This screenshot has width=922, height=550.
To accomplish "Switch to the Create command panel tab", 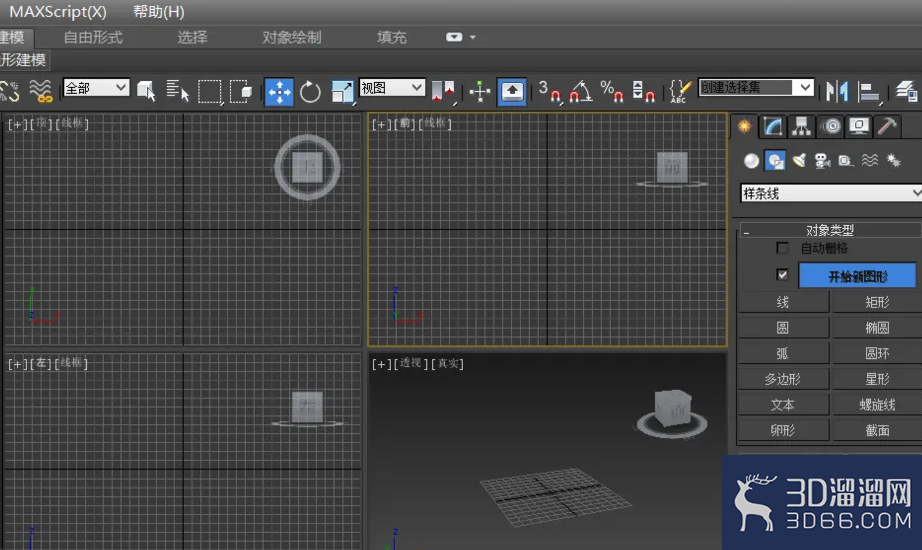I will click(744, 126).
